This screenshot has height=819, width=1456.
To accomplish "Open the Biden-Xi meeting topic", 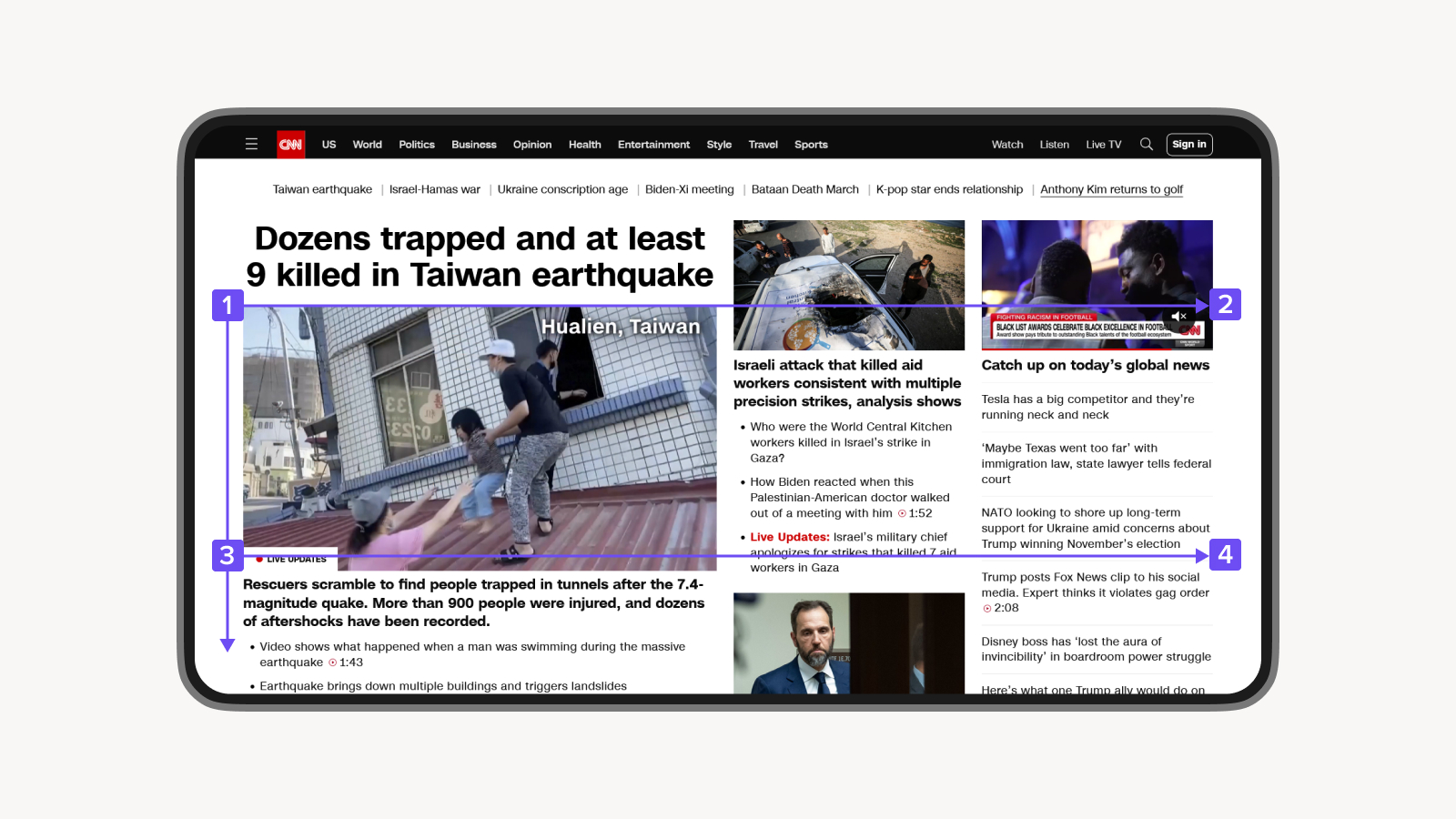I will tap(690, 189).
